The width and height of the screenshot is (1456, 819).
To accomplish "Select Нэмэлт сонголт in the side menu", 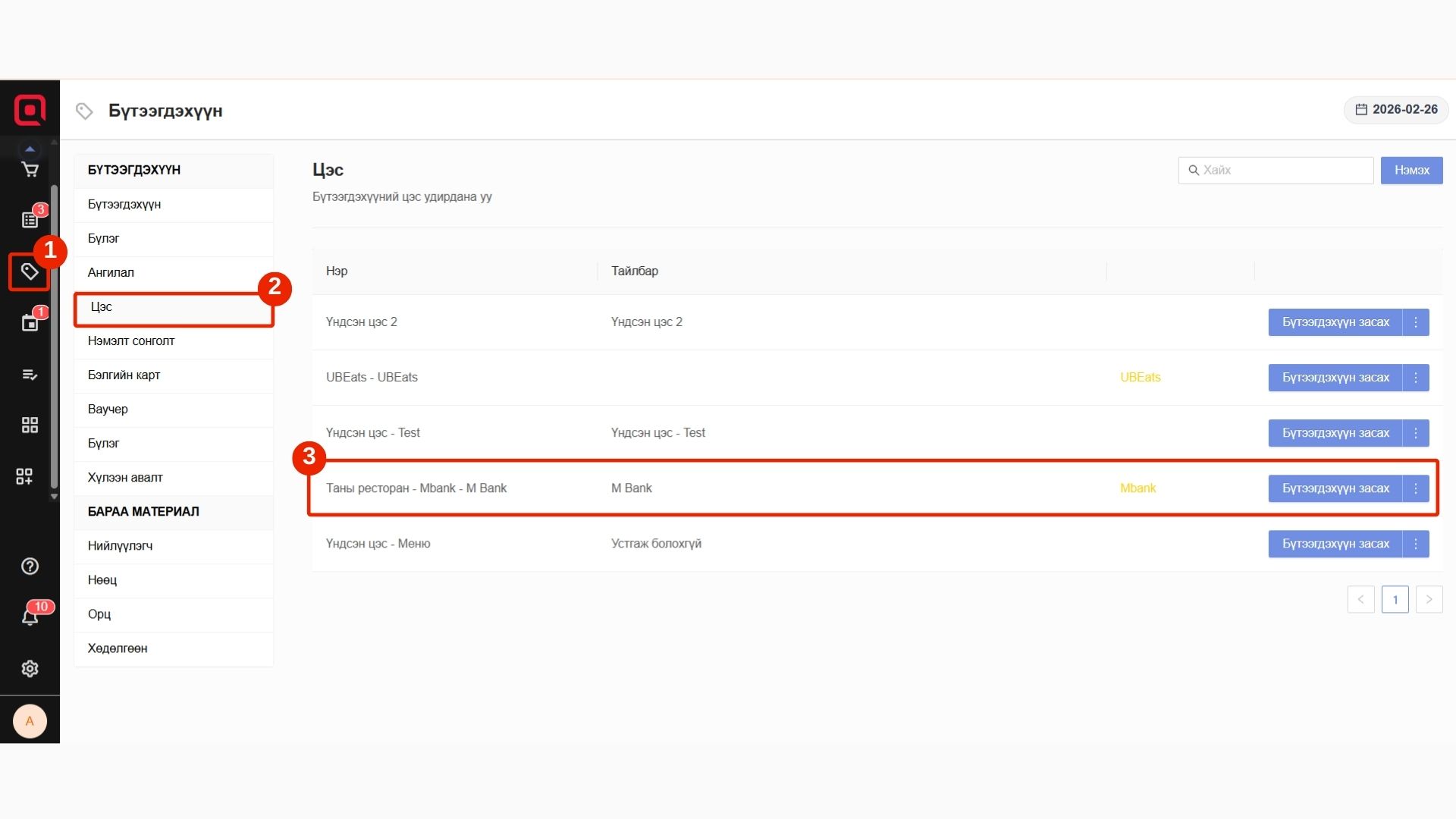I will pyautogui.click(x=131, y=341).
